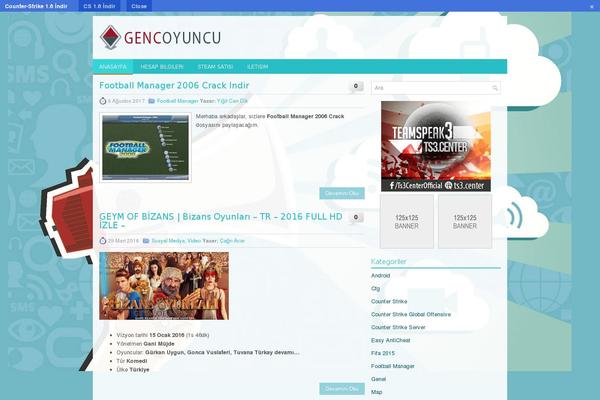Open Football Manager 2006 Crack İndir title
The width and height of the screenshot is (600, 400).
(x=174, y=85)
